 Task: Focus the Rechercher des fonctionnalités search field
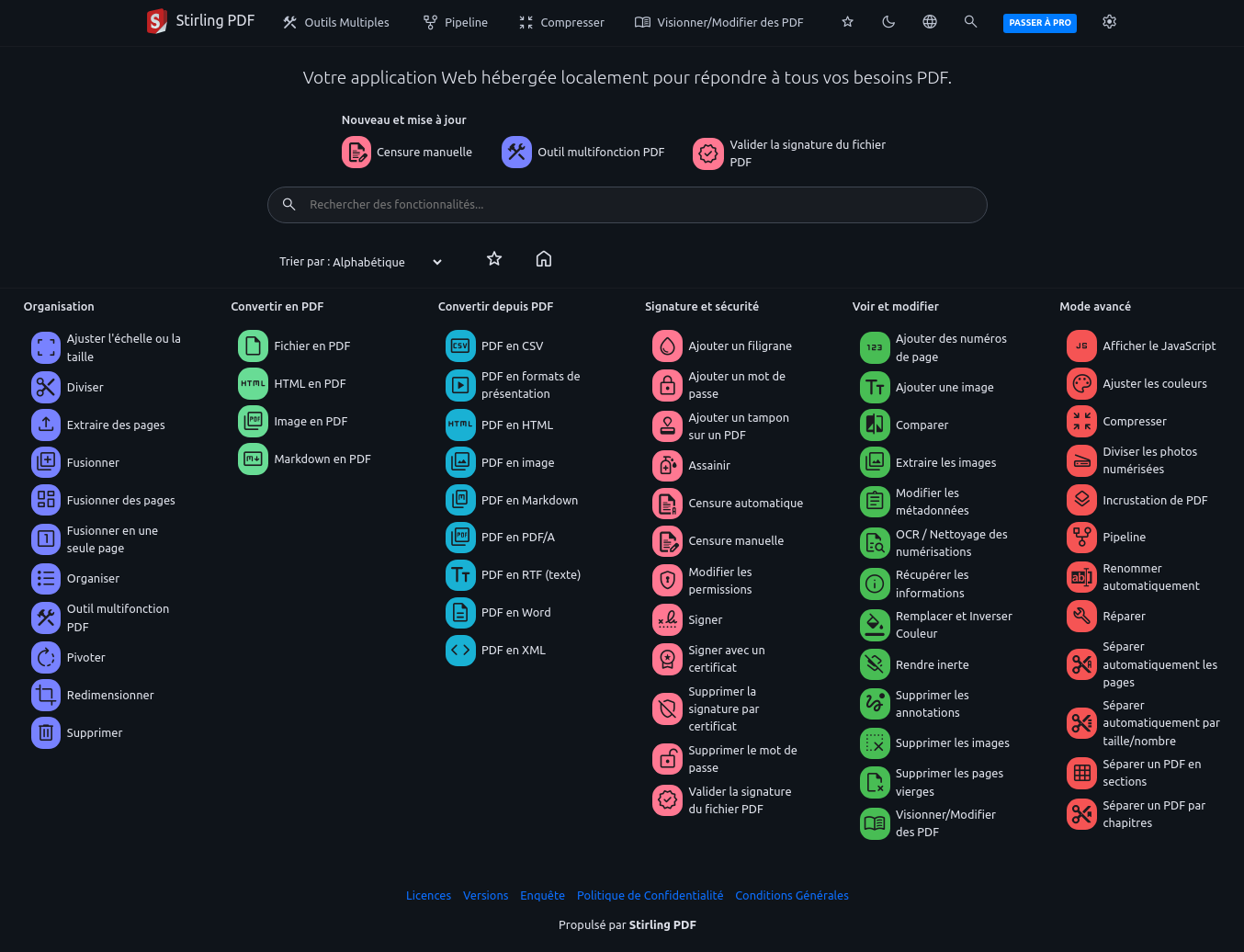click(x=628, y=205)
